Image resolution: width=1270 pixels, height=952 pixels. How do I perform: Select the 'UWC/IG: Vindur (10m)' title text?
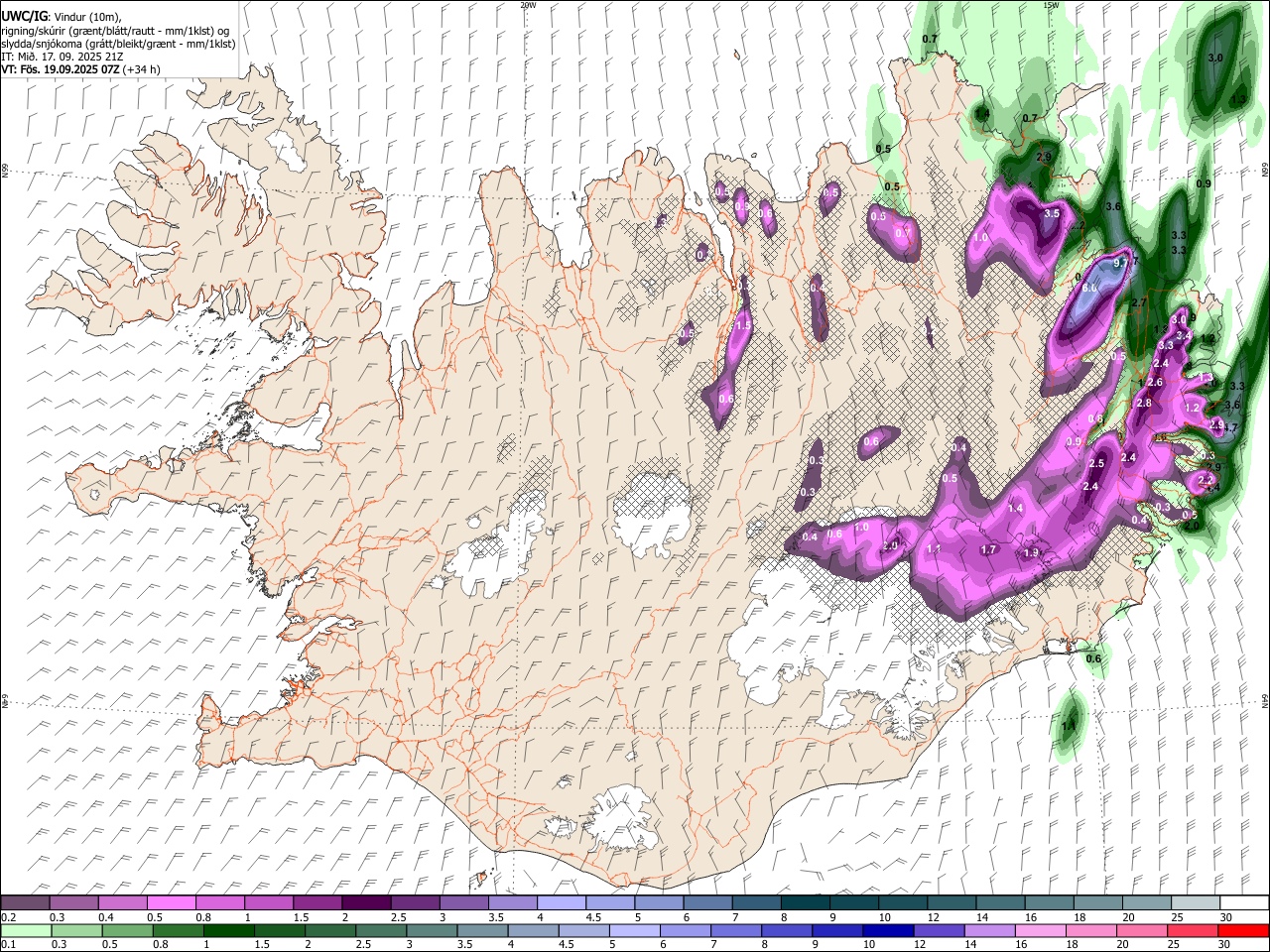(62, 16)
